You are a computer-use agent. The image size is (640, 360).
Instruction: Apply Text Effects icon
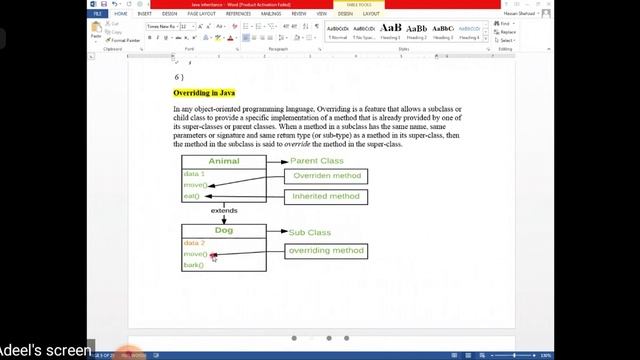206,38
